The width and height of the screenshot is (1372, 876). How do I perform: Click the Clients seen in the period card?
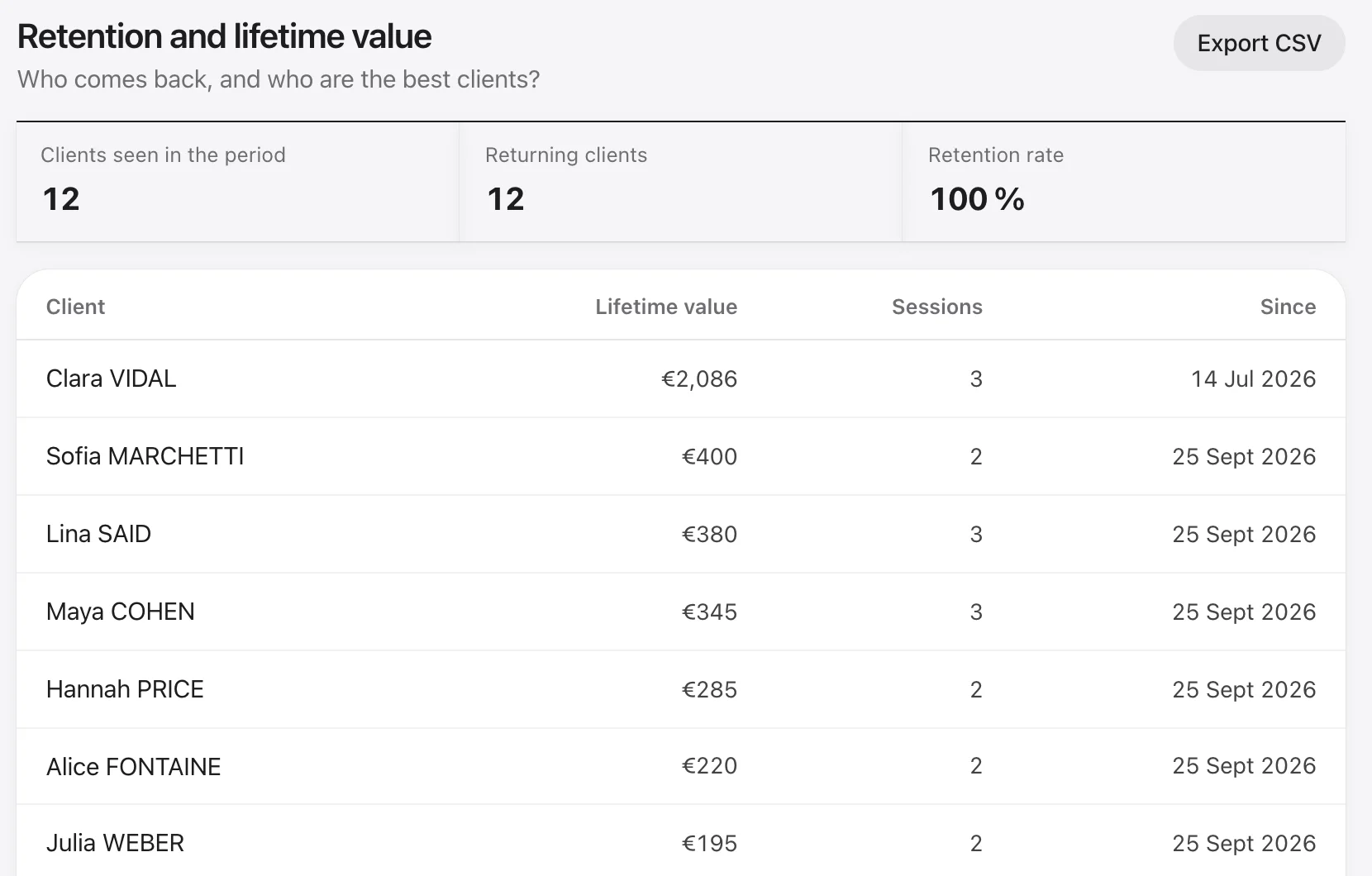[237, 182]
